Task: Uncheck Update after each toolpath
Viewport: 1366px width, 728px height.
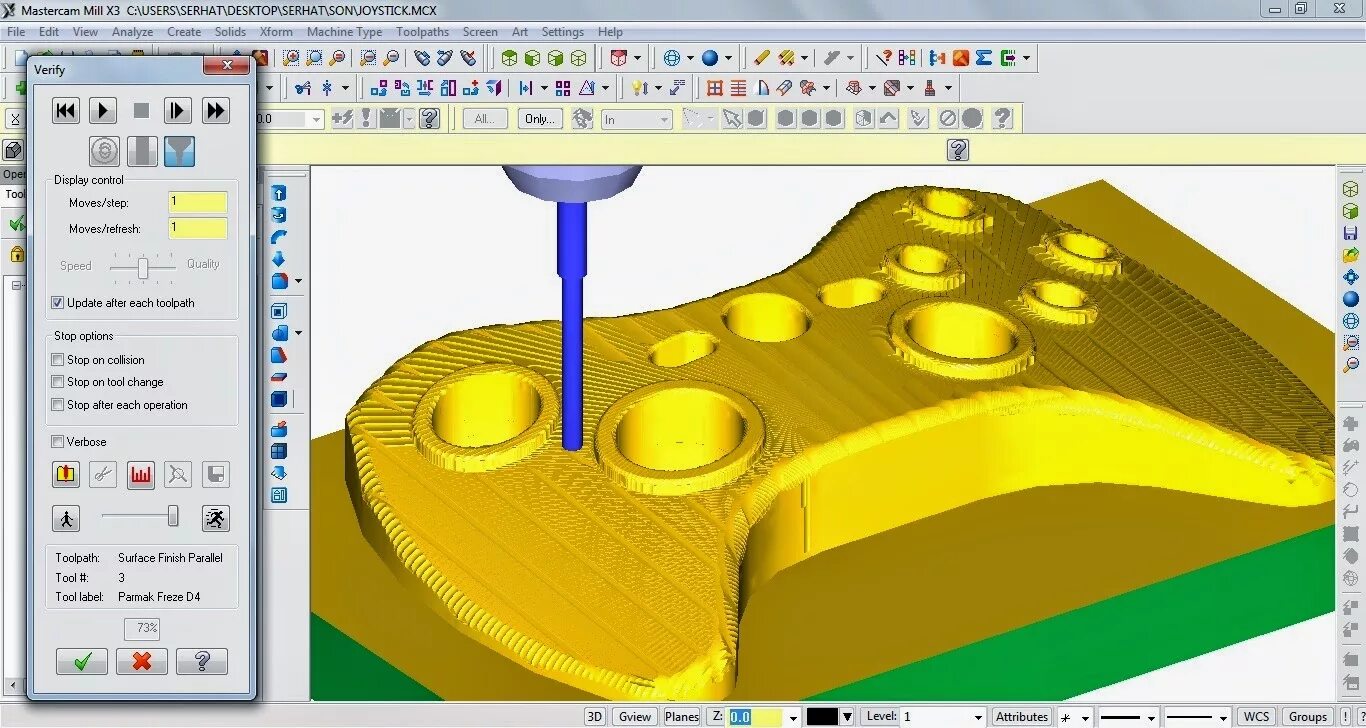Action: point(58,303)
